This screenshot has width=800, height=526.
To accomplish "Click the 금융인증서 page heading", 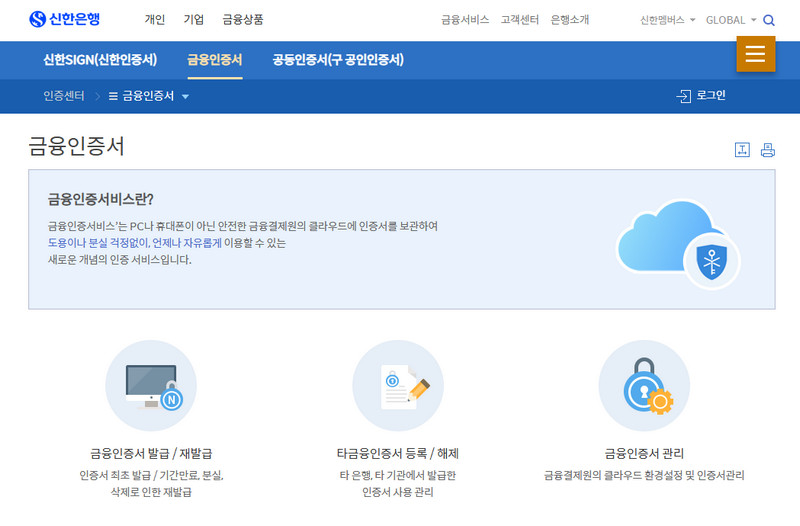I will [x=77, y=146].
